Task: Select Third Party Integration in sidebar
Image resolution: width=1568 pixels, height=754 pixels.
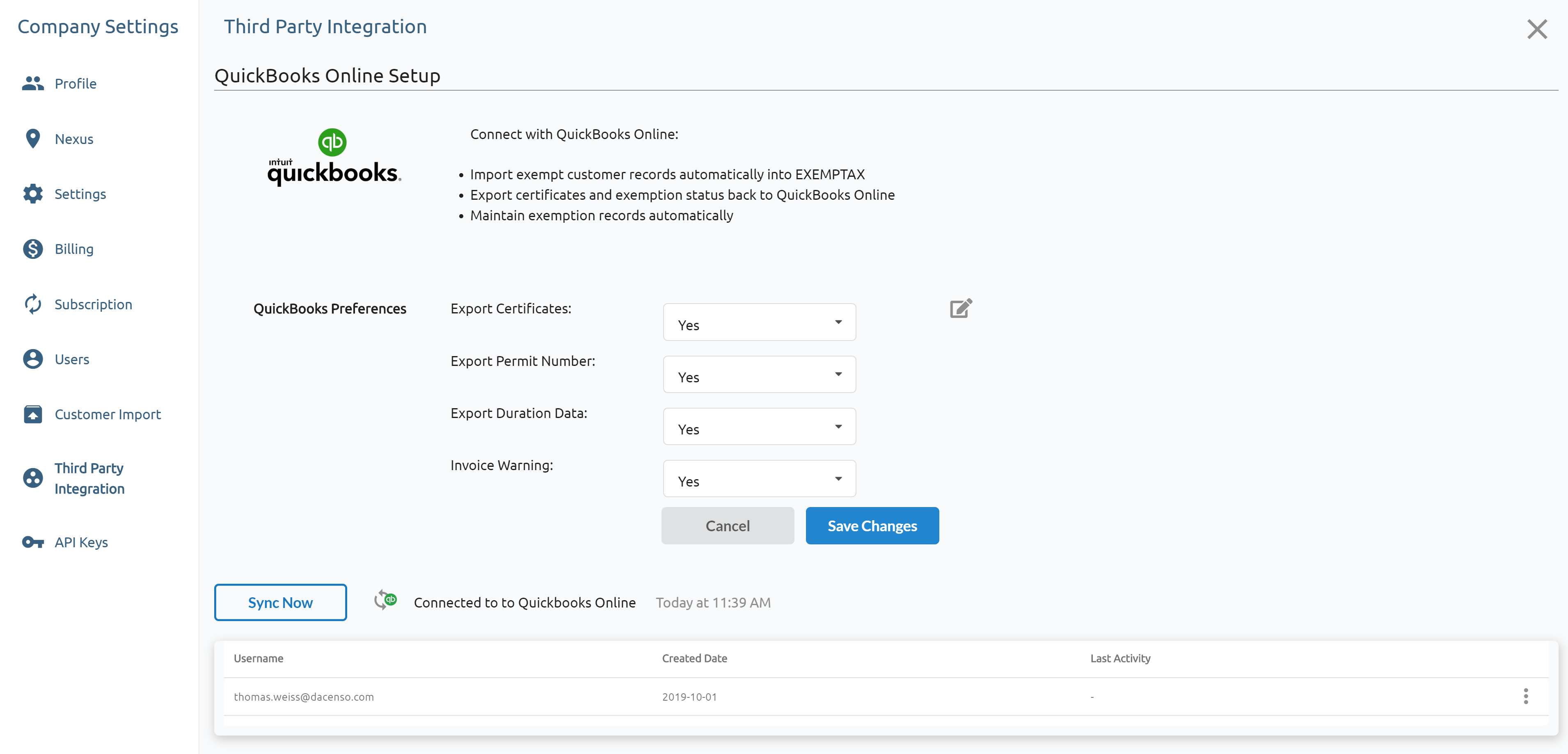Action: pos(89,478)
